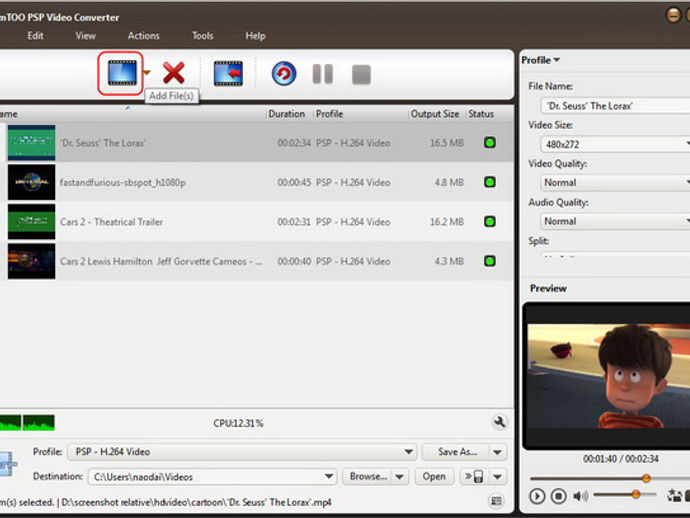Click the status indicator for fastandfurious-sbspot_h1080p
The image size is (690, 518).
click(490, 182)
